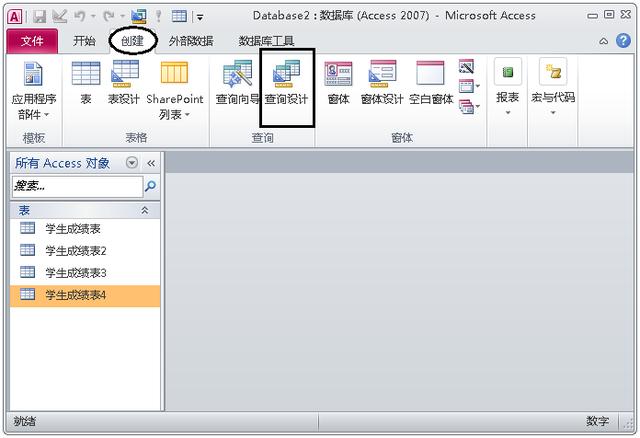Click the 就绪 status bar text
This screenshot has height=438, width=640.
pyautogui.click(x=24, y=421)
